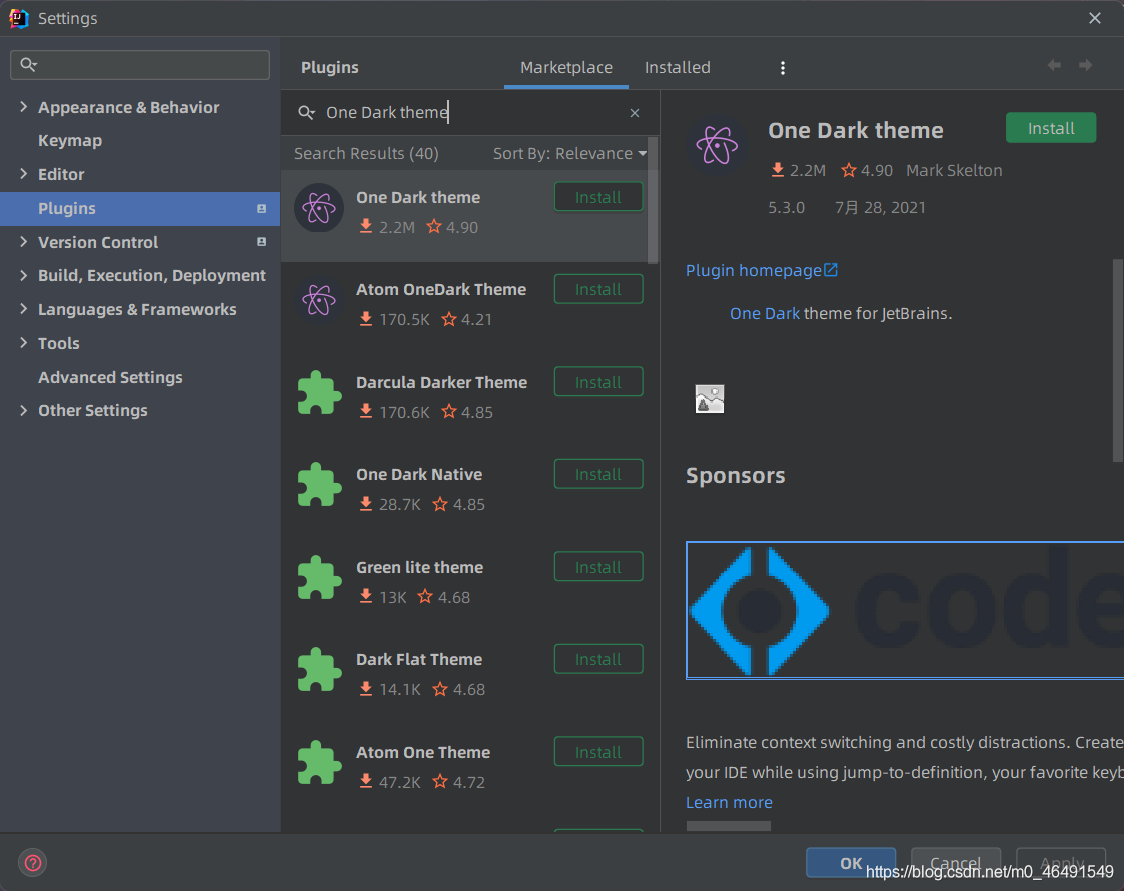Click the Atom OneDark Theme atom icon
Viewport: 1124px width, 891px height.
point(319,300)
